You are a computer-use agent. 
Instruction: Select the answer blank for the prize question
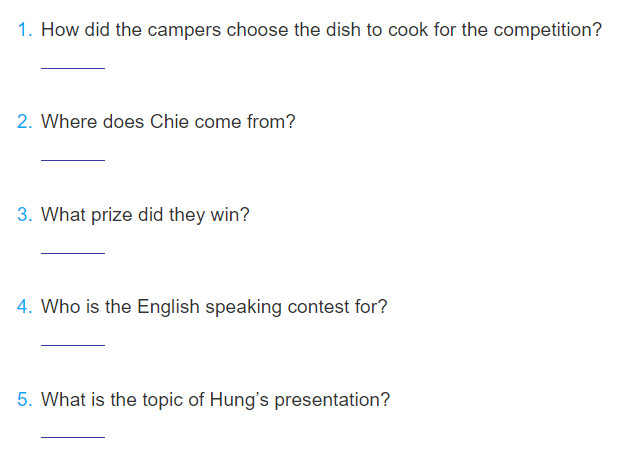(x=72, y=247)
